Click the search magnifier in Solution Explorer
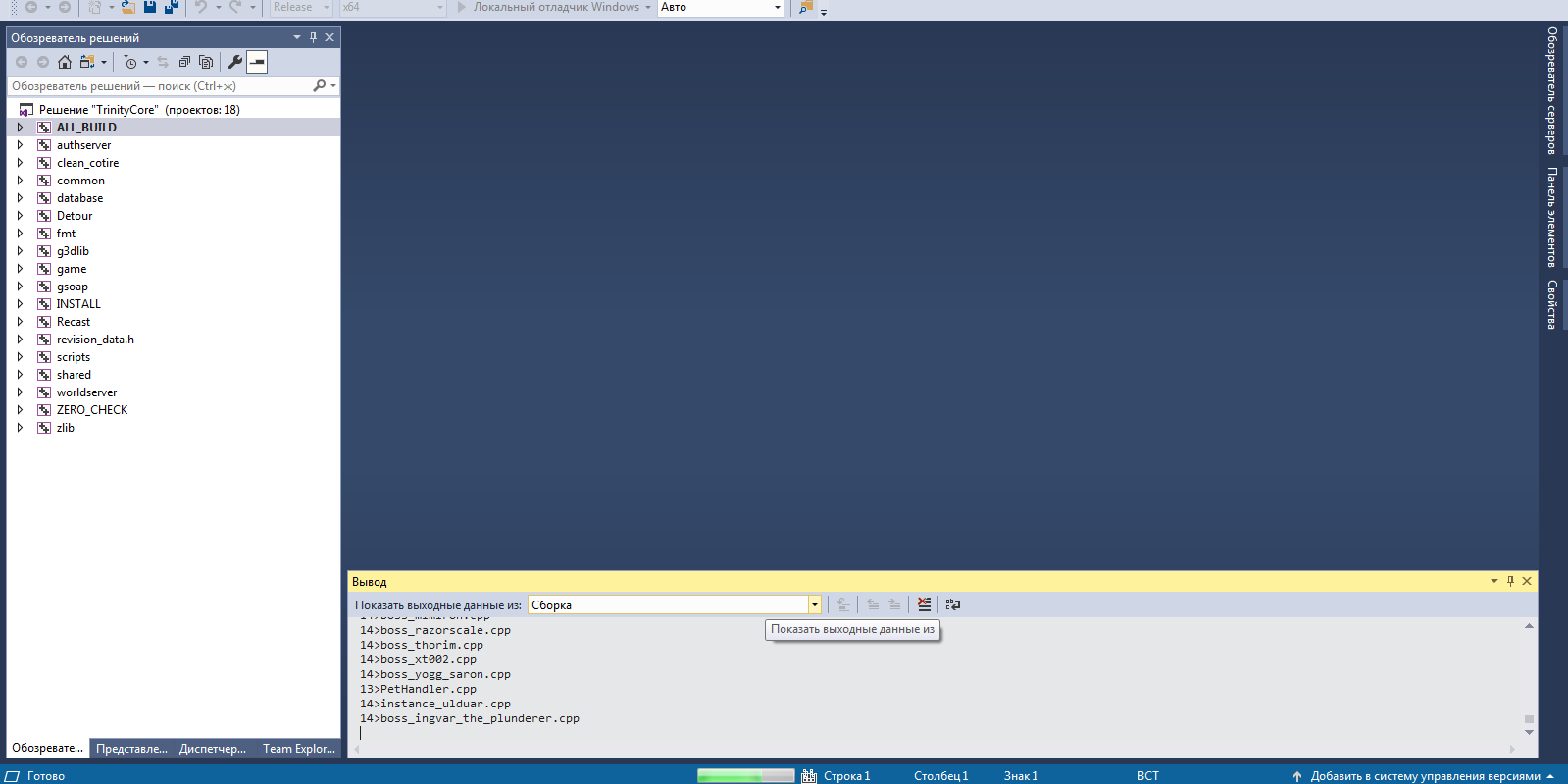Screen dimensions: 1568x784 [319, 86]
